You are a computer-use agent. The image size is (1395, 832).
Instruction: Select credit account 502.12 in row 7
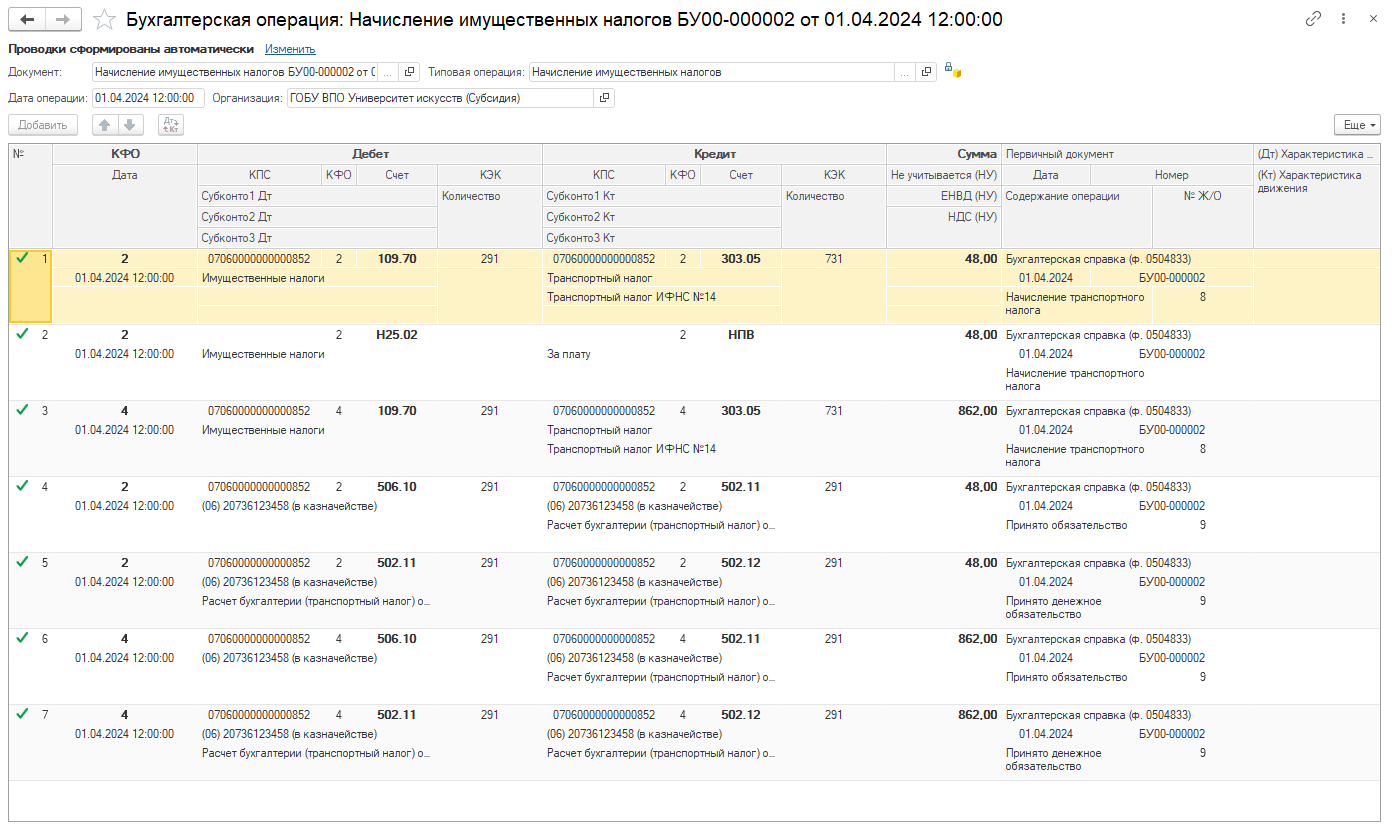coord(741,715)
